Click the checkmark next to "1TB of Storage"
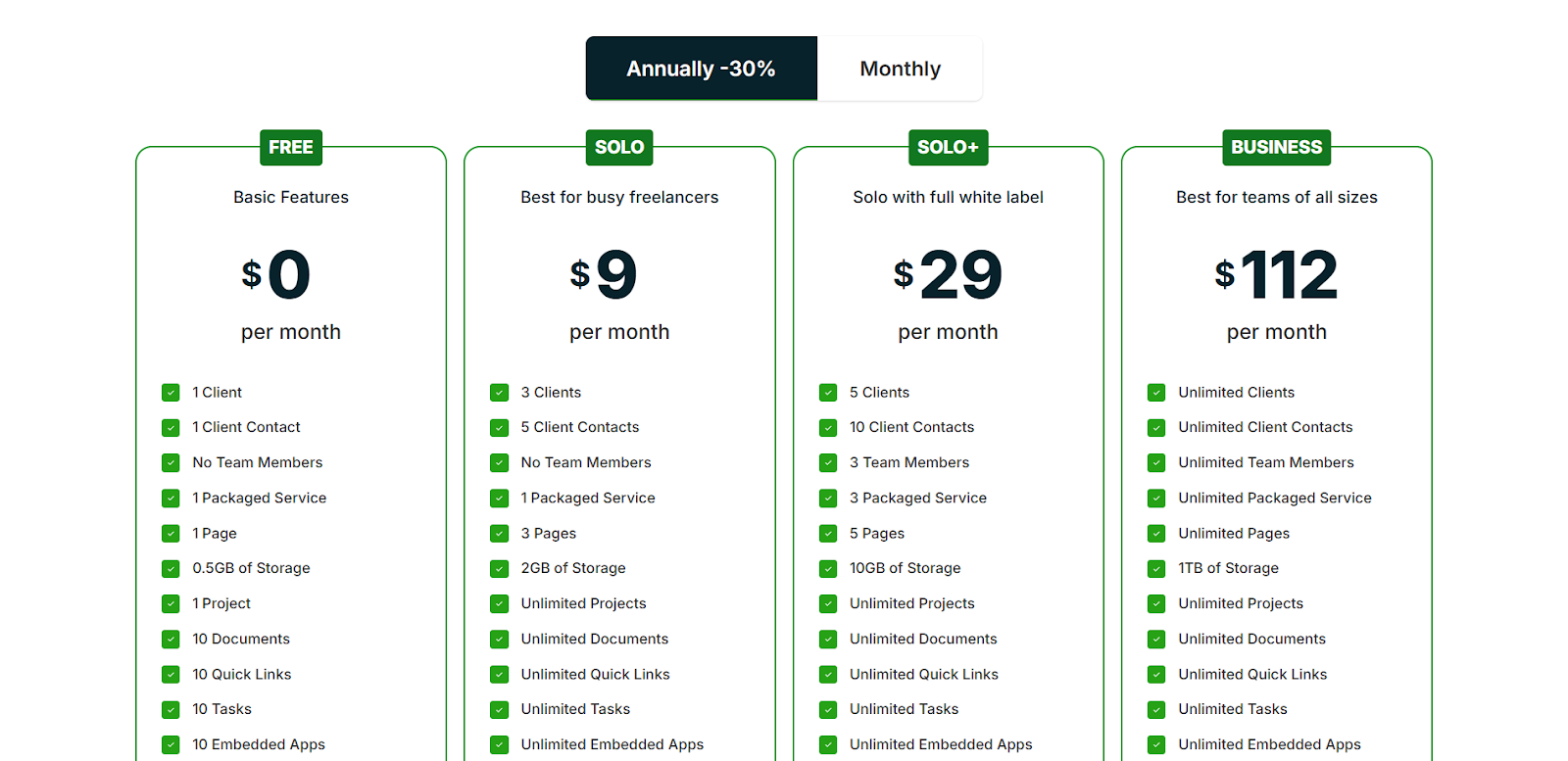 pyautogui.click(x=1155, y=568)
